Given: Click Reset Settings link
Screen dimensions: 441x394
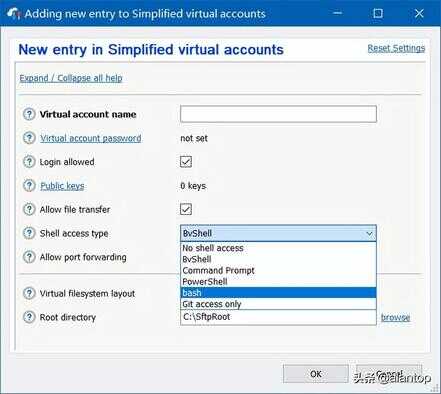Looking at the screenshot, I should click(396, 48).
